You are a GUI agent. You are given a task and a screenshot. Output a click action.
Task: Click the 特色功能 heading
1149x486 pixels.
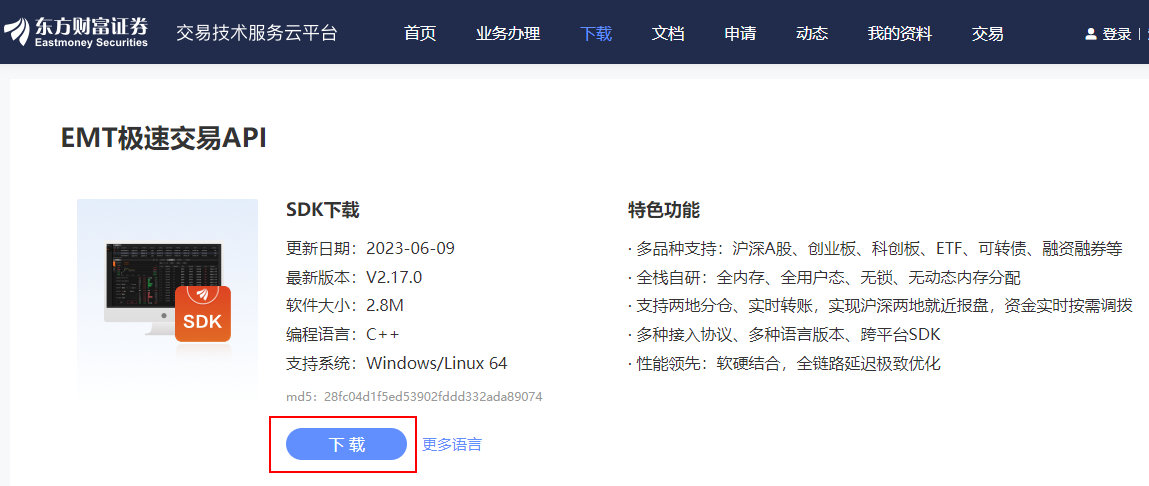pyautogui.click(x=664, y=210)
